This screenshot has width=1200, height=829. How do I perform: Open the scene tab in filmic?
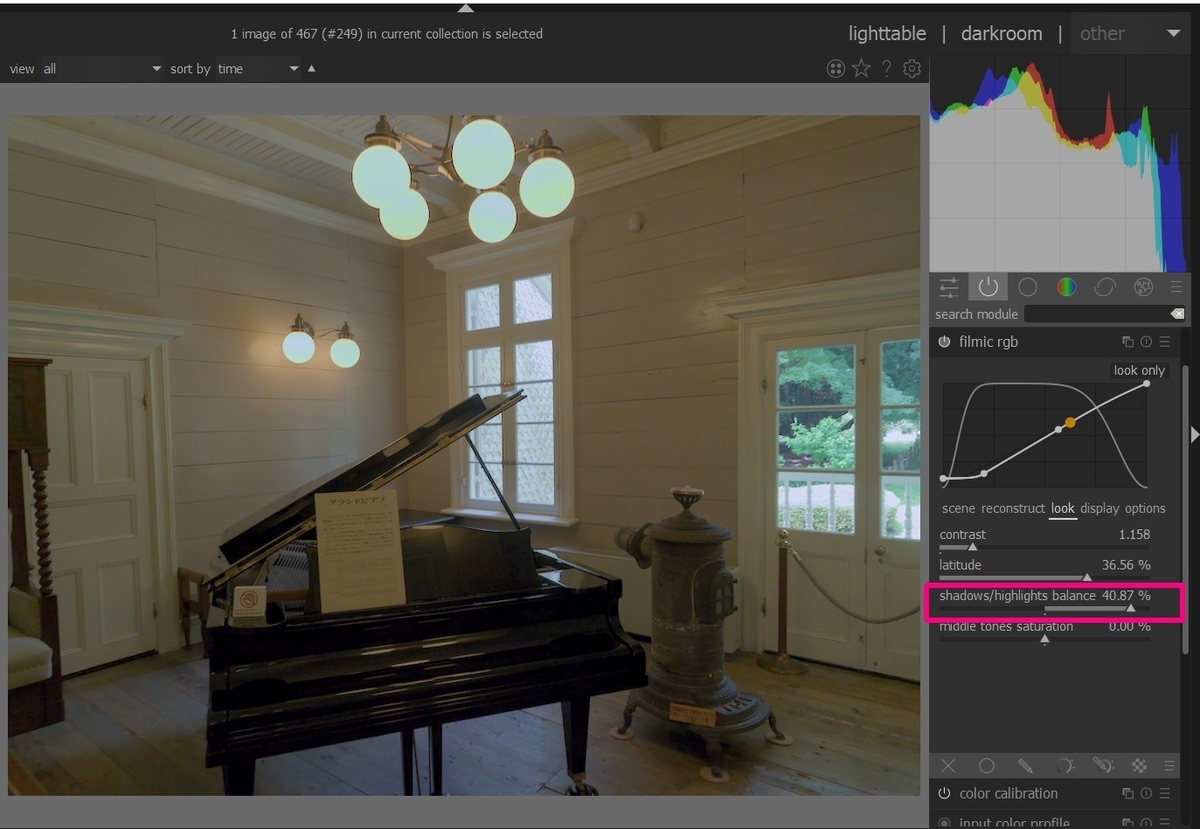958,508
